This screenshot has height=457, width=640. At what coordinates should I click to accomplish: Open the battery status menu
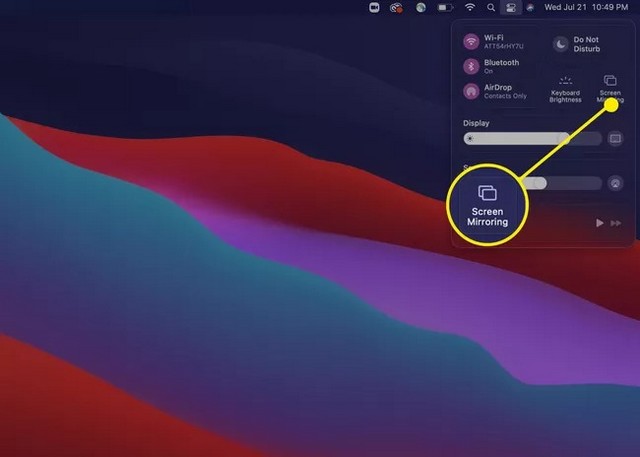[445, 7]
